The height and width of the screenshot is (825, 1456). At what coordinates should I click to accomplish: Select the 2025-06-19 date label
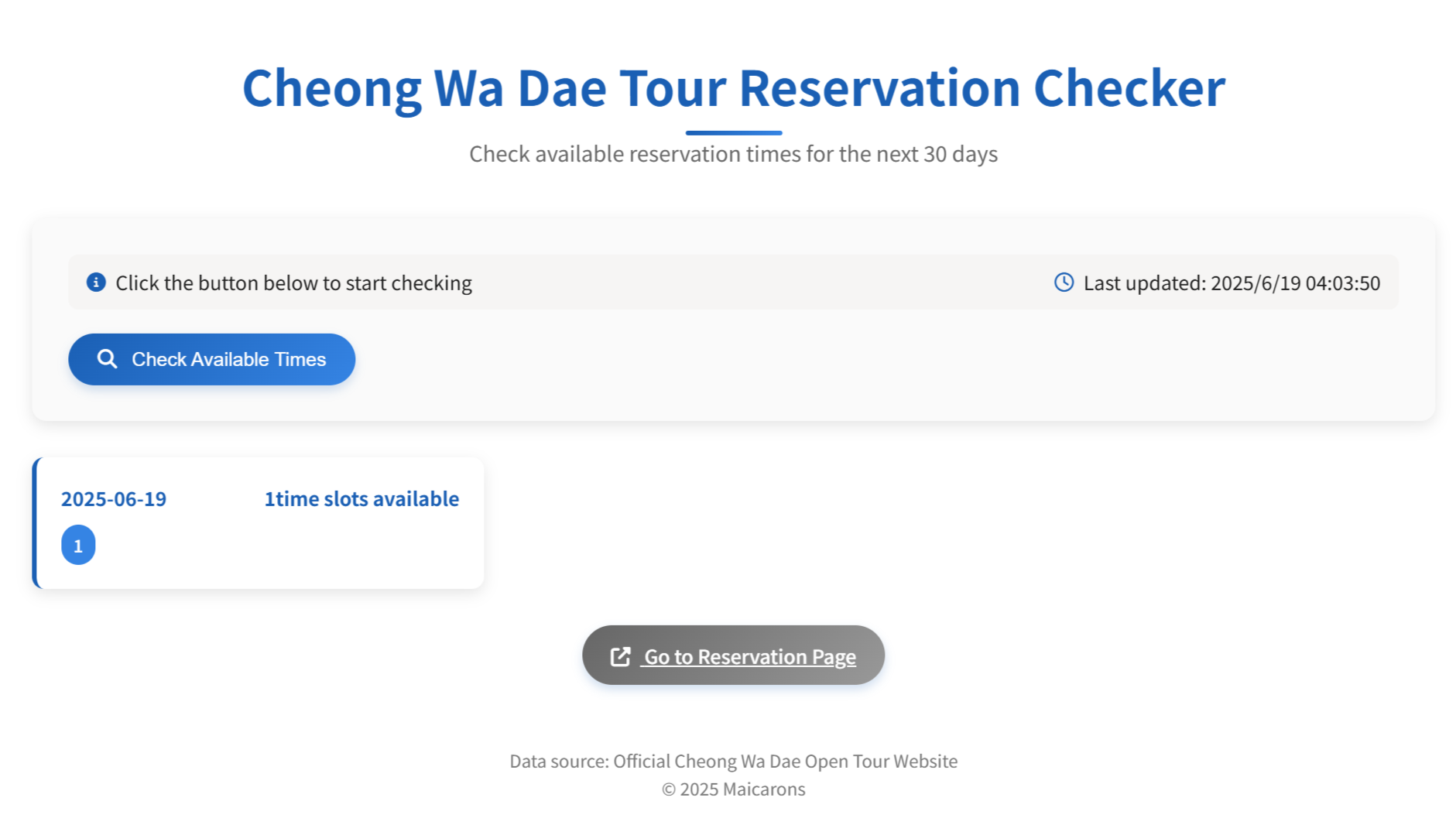[114, 499]
